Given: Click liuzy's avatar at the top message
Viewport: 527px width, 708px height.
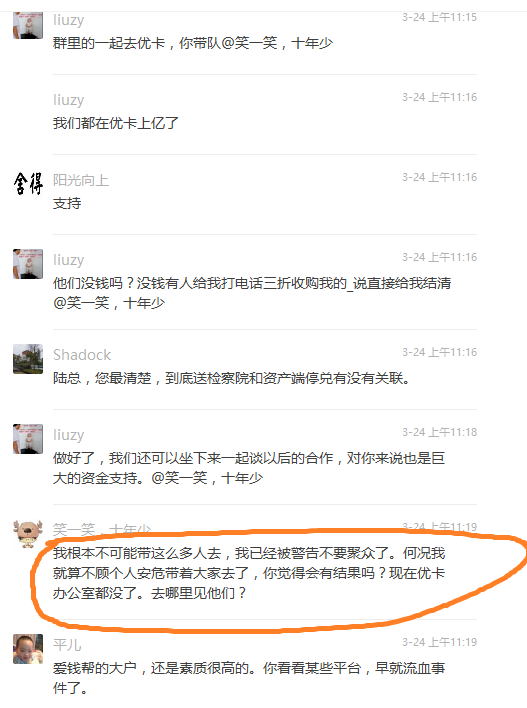Looking at the screenshot, I should 28,25.
